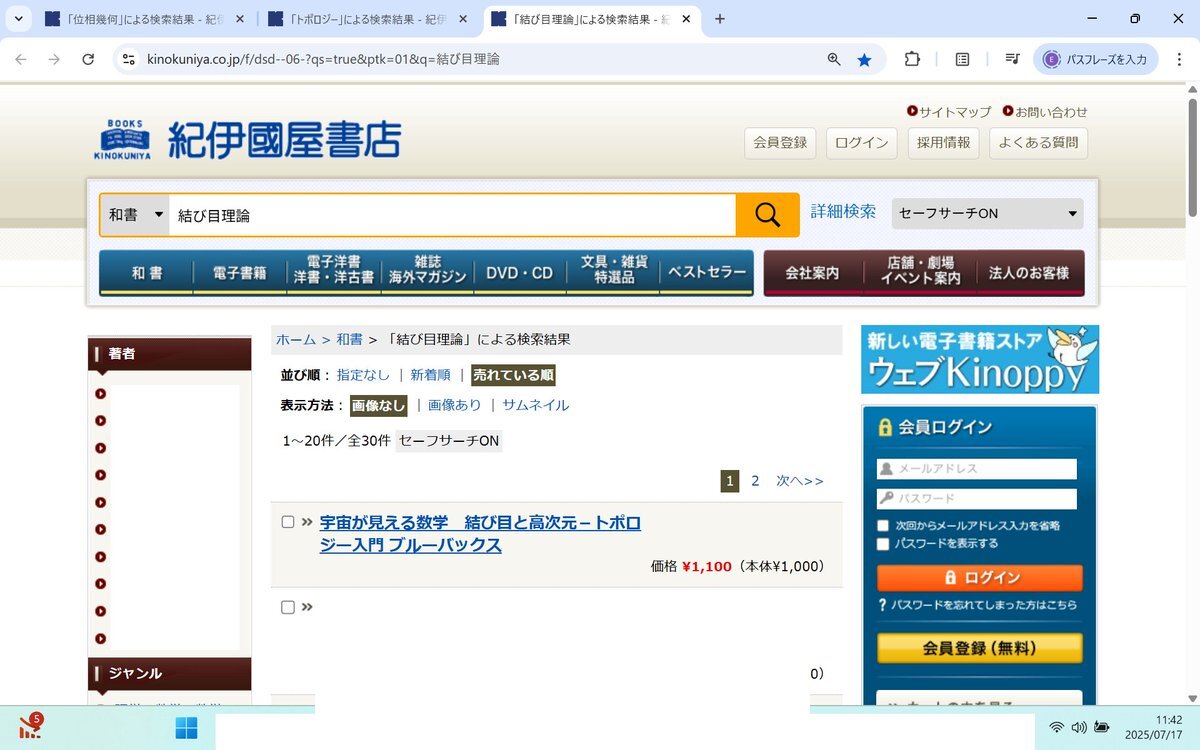Go forward with the browser arrow

tap(54, 60)
